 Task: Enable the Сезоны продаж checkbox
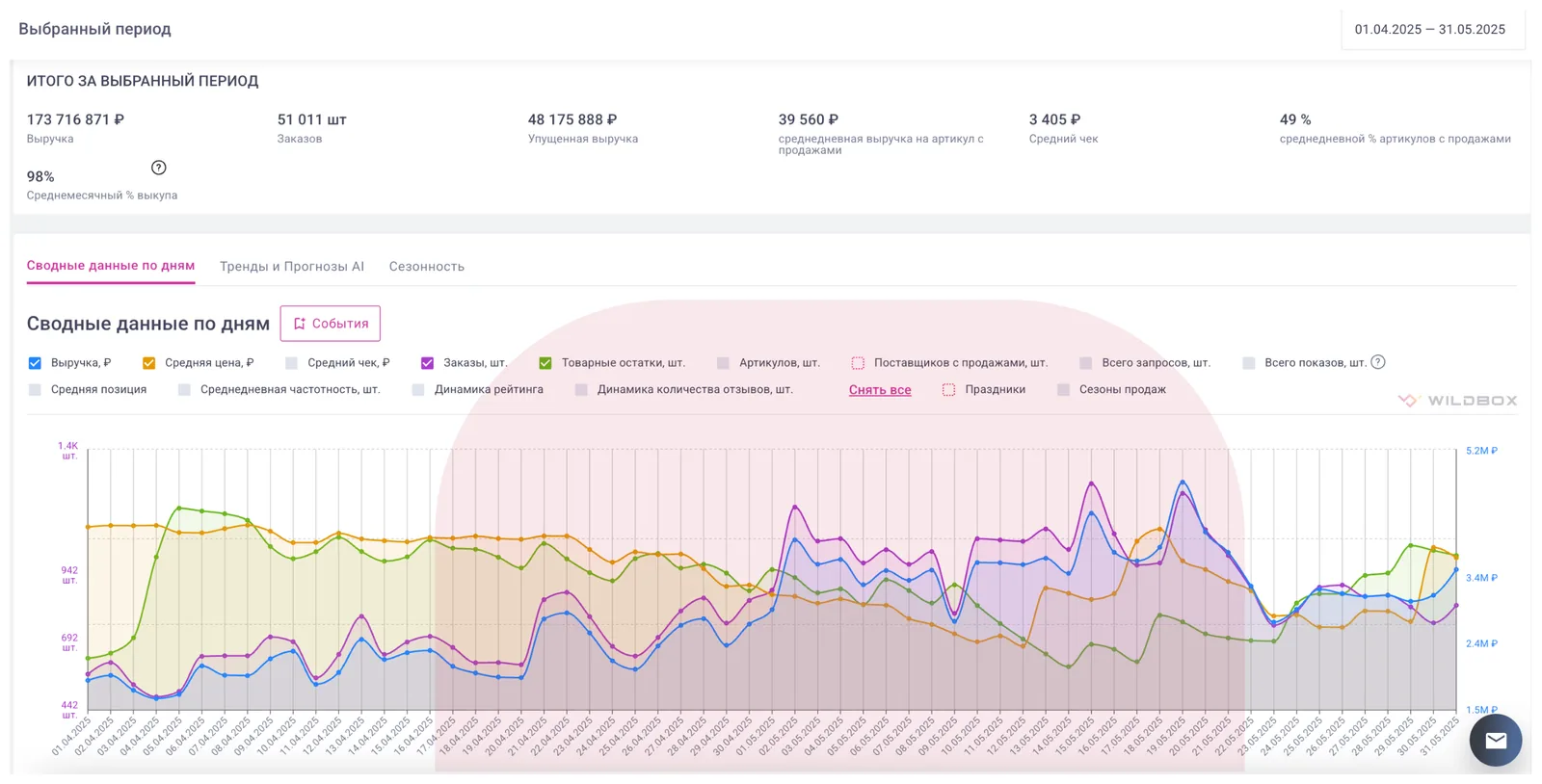1063,390
